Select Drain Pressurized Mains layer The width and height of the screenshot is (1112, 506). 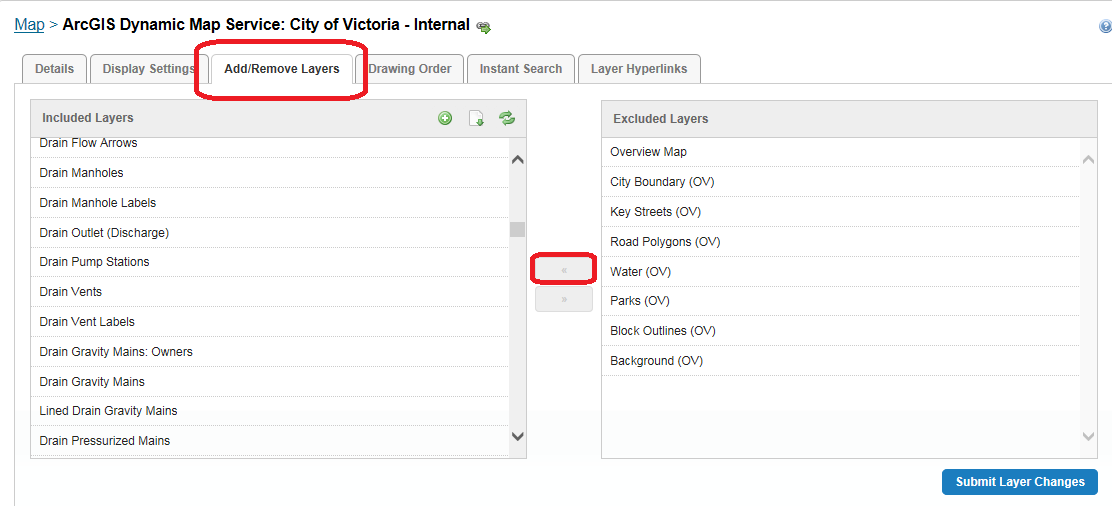(x=269, y=441)
